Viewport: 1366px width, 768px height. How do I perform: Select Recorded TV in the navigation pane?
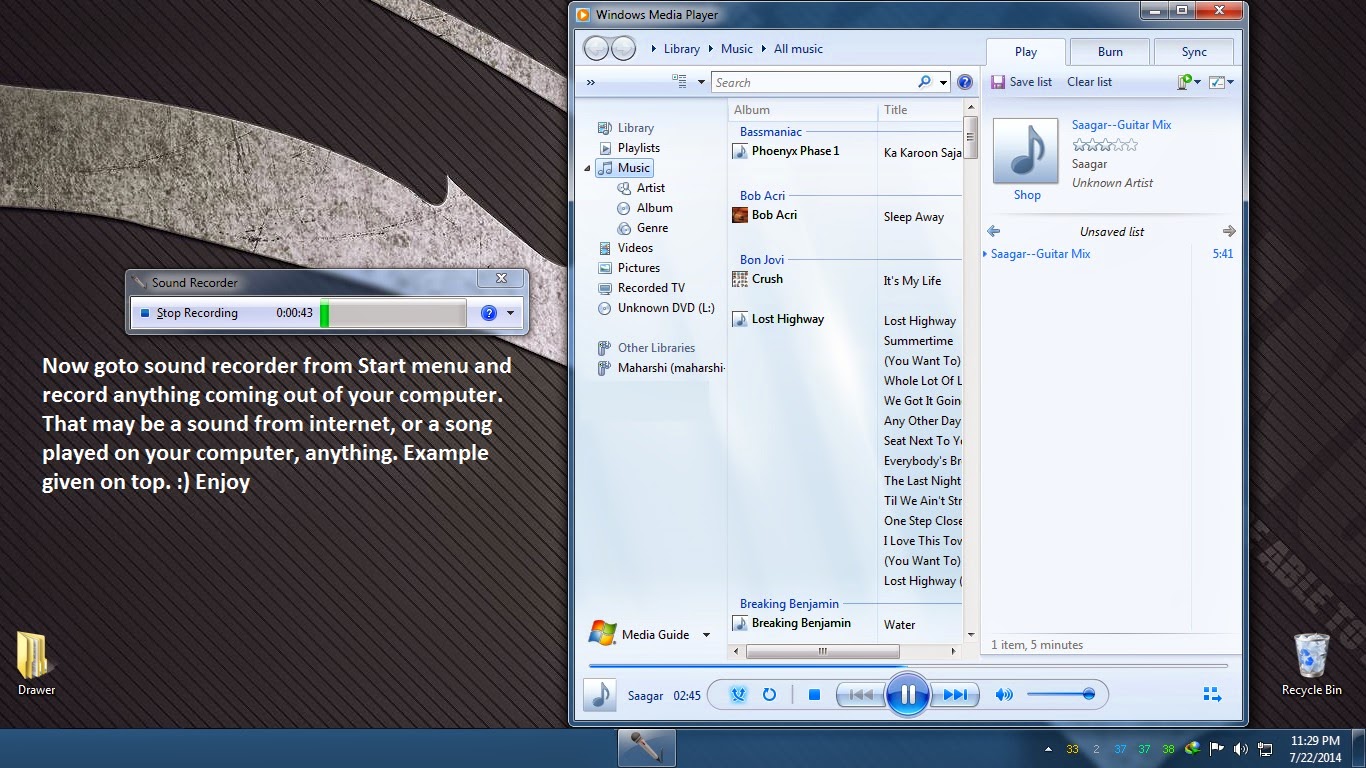click(x=651, y=288)
